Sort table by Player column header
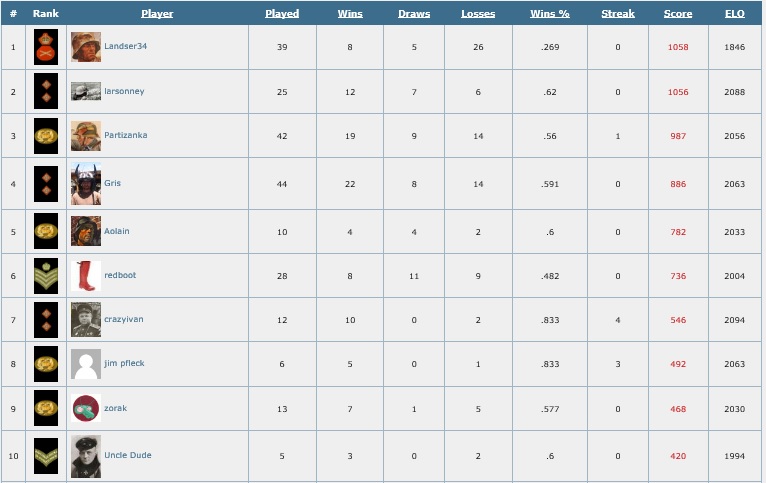The image size is (766, 483). [157, 14]
